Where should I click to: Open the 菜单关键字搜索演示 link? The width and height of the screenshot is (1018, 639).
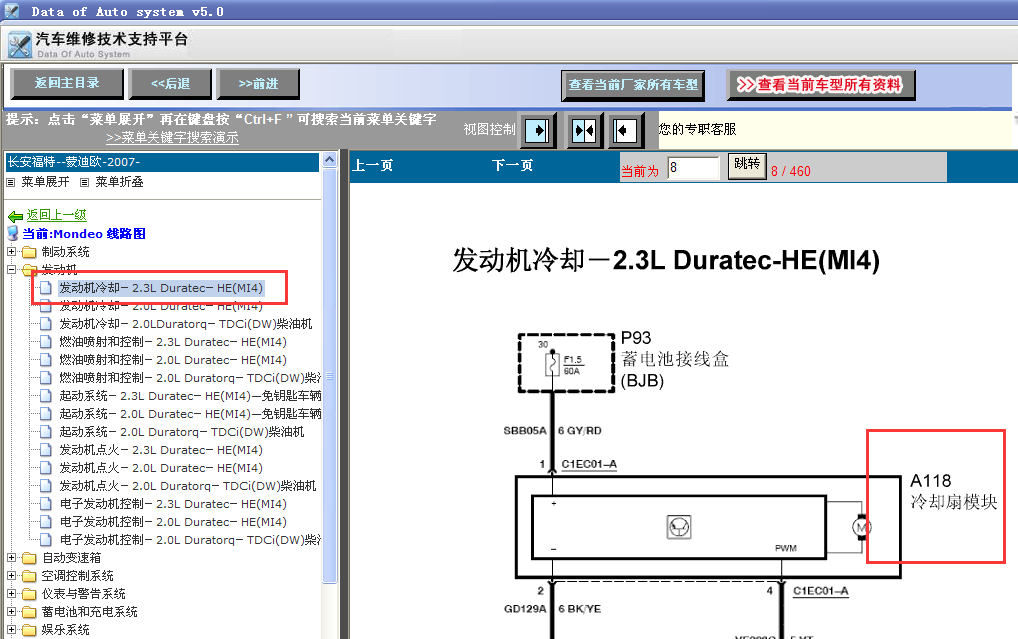point(172,138)
